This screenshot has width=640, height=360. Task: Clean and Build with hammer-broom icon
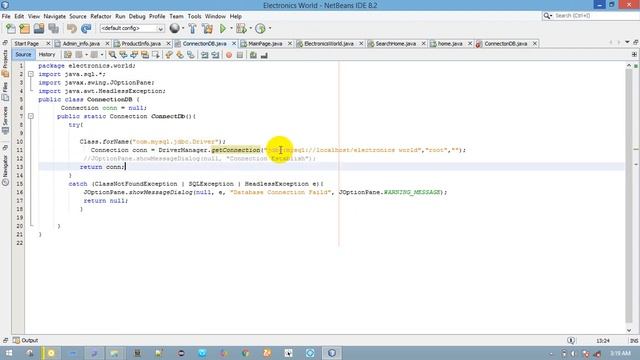click(207, 29)
